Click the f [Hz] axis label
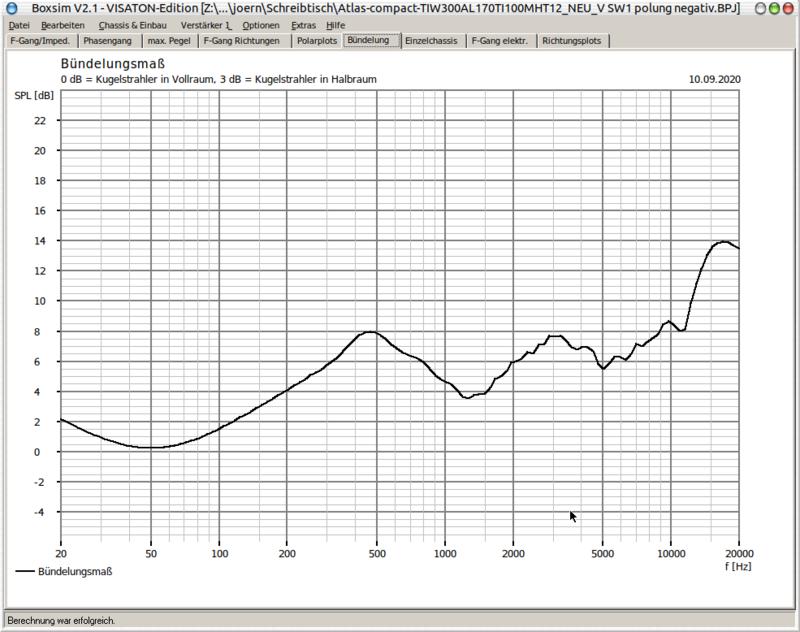The height and width of the screenshot is (632, 800). click(x=738, y=566)
